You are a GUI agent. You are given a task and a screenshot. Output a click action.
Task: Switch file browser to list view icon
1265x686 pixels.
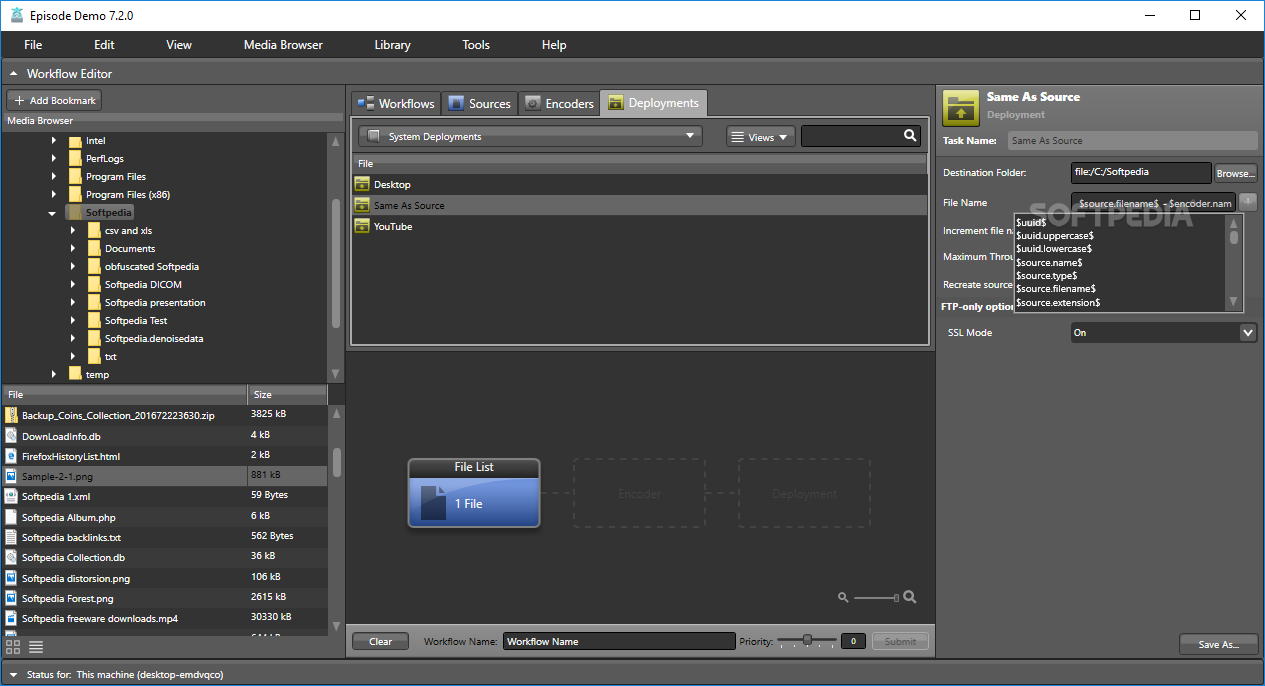click(x=36, y=647)
